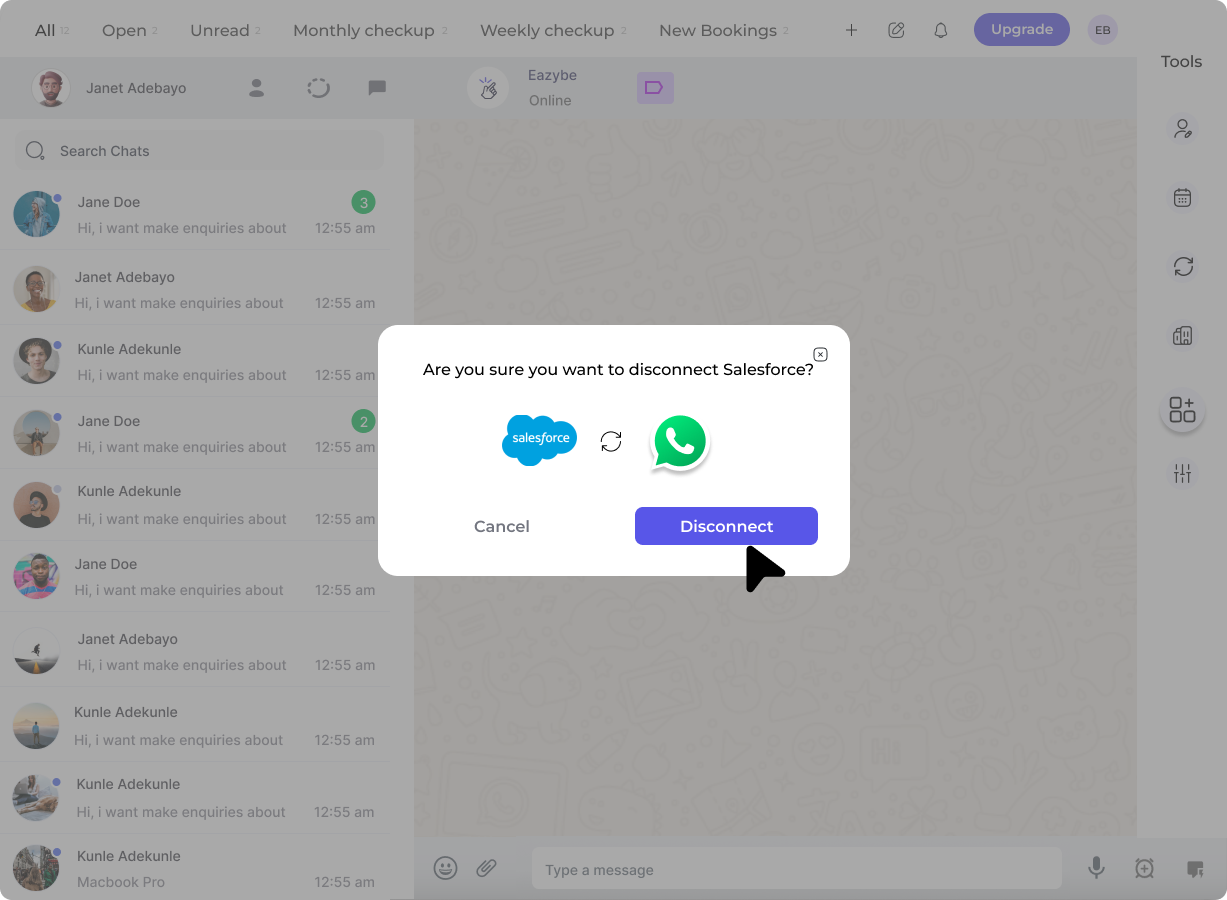This screenshot has height=900, width=1227.
Task: Open the contacts person icon
Action: 256,88
